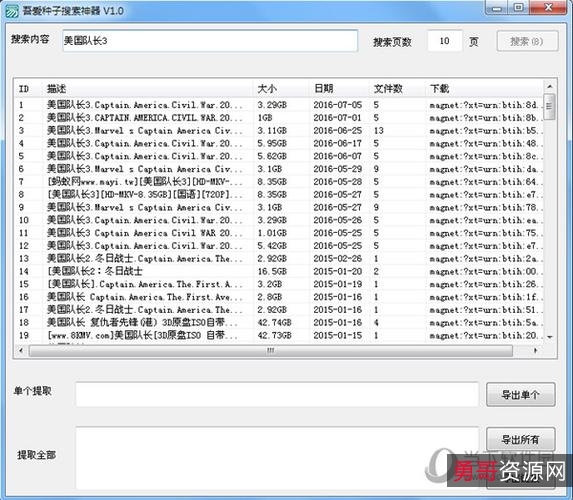Image resolution: width=573 pixels, height=500 pixels.
Task: Click the horizontal scrollbar right arrow
Action: [x=535, y=351]
